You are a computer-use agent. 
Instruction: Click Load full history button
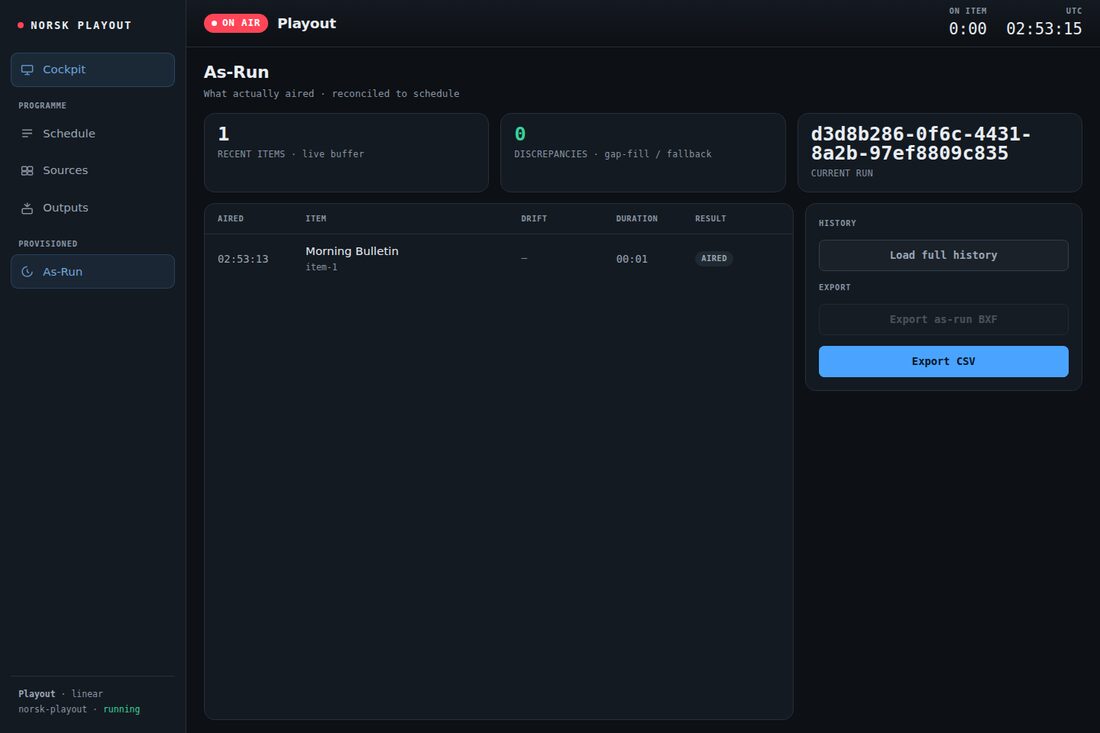(943, 255)
